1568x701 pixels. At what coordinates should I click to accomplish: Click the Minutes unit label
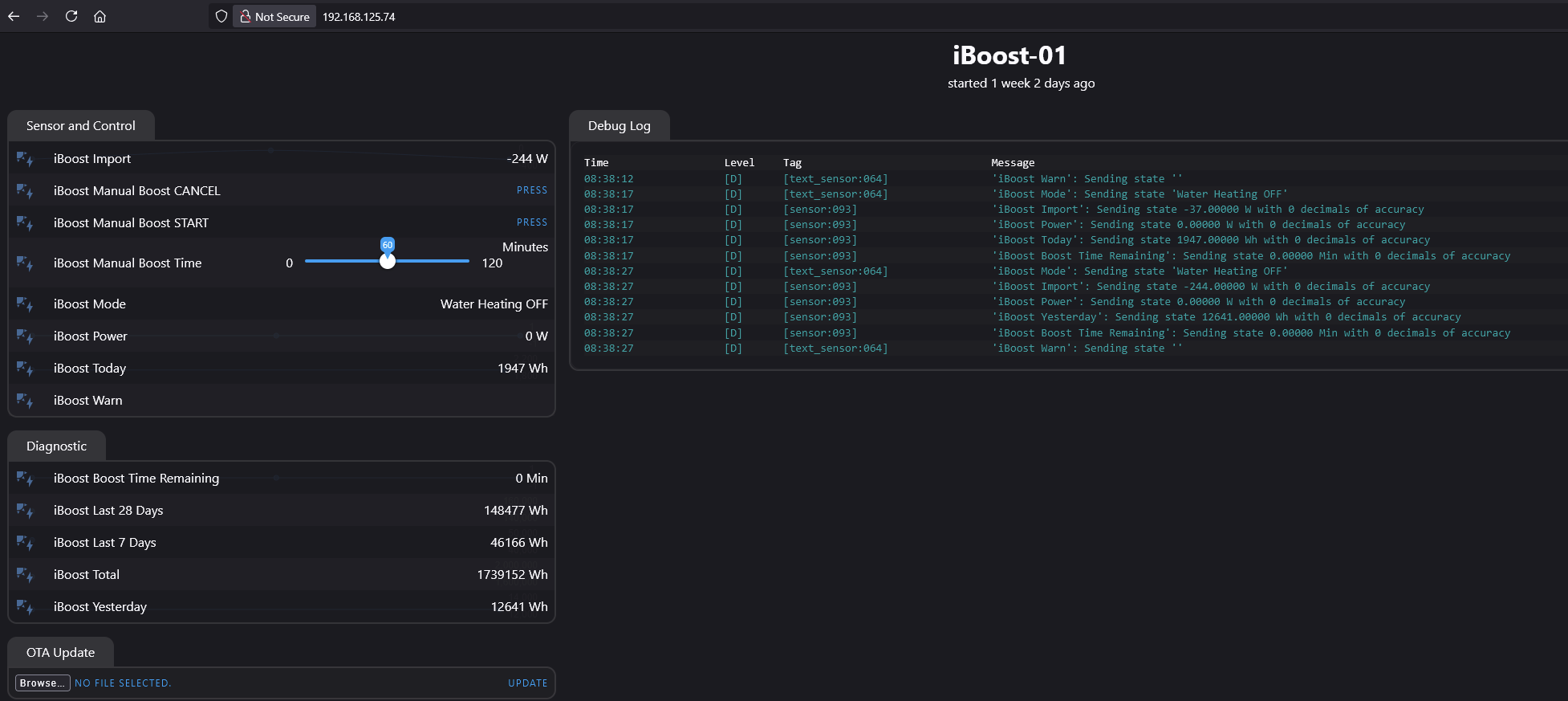525,247
